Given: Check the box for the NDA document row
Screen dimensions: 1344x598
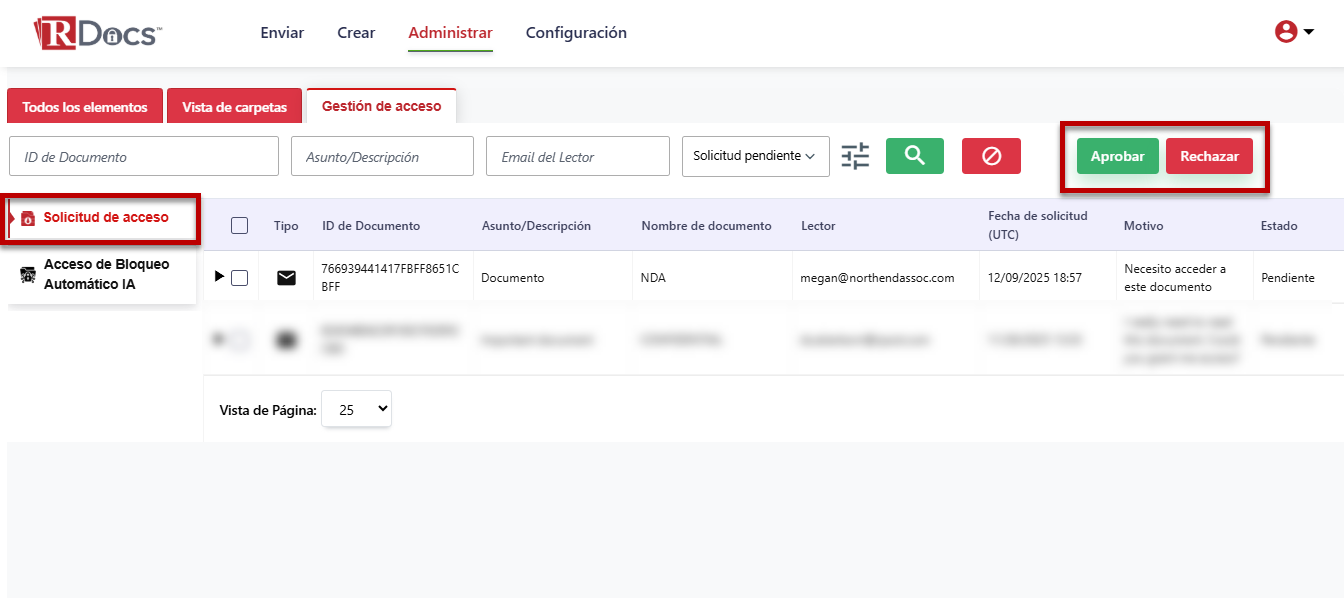Looking at the screenshot, I should click(x=239, y=278).
